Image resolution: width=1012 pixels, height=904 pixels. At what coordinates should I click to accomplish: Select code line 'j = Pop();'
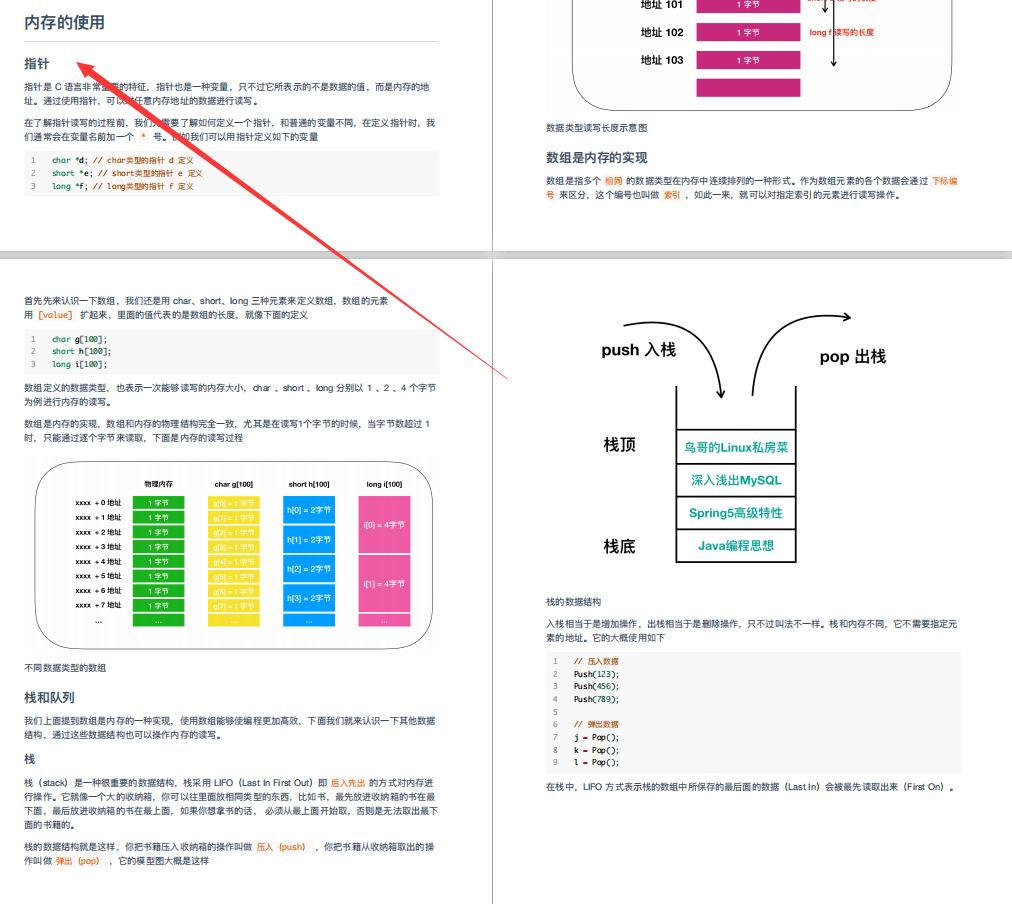click(596, 737)
